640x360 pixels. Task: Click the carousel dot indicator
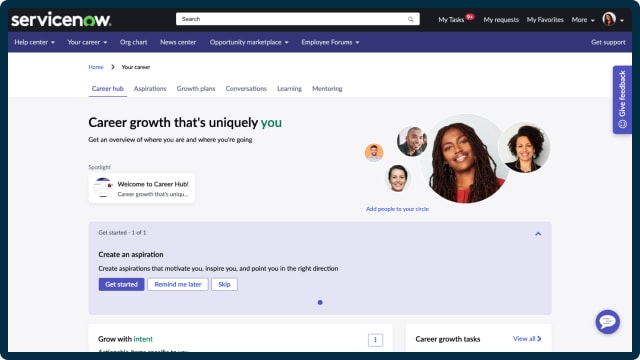[x=320, y=302]
